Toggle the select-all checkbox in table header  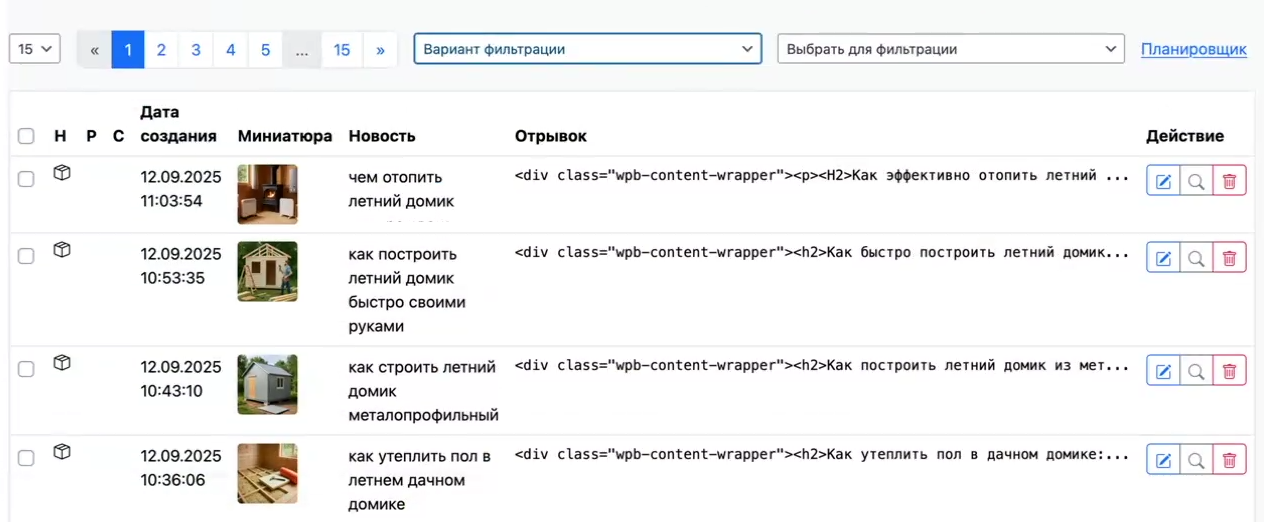coord(26,136)
